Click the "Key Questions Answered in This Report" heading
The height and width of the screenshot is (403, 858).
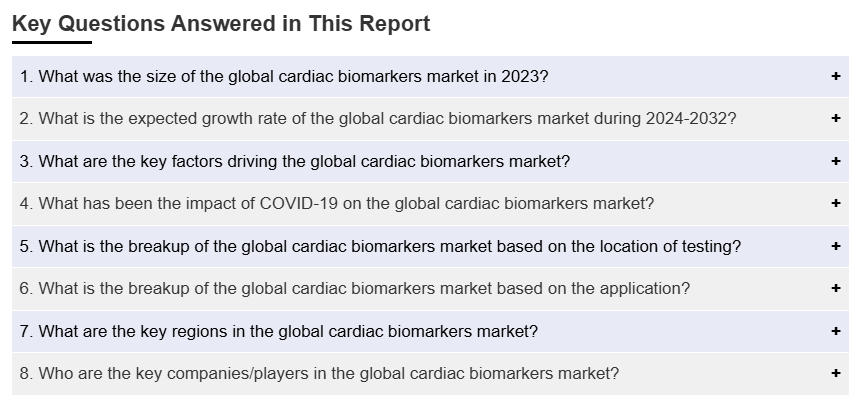coord(221,23)
